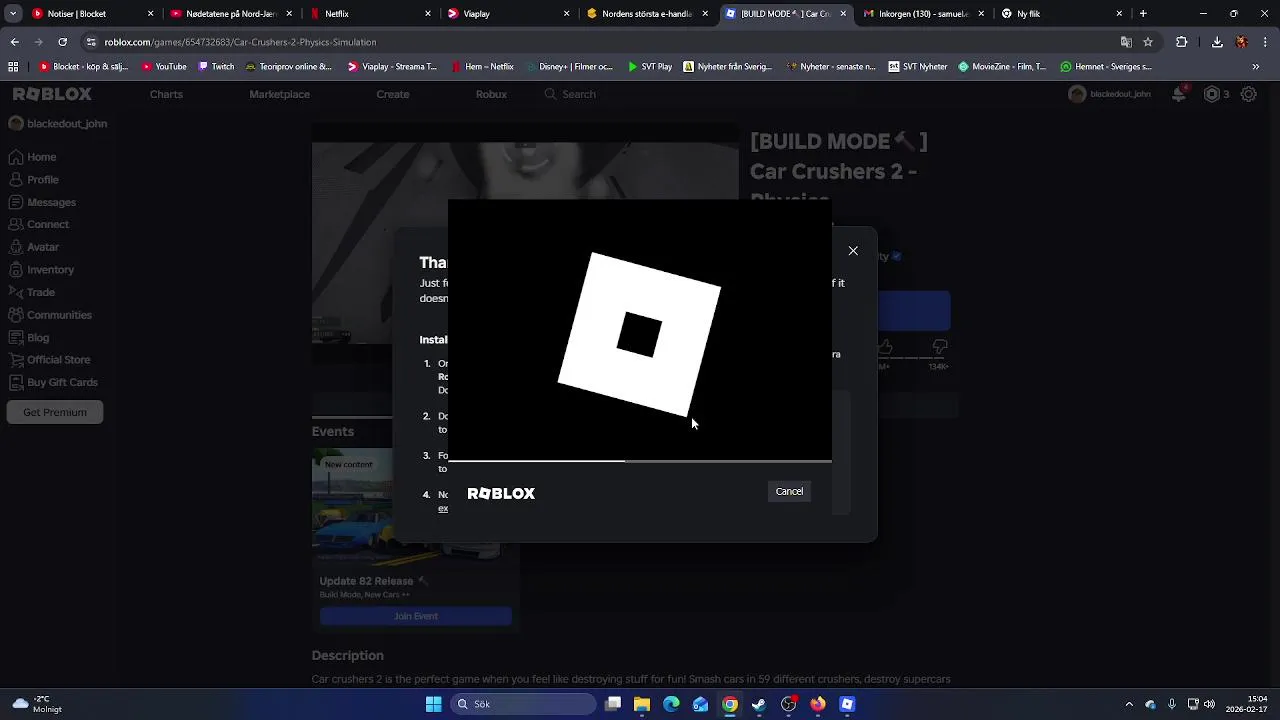
Task: Open File Explorer from taskbar
Action: [x=642, y=704]
